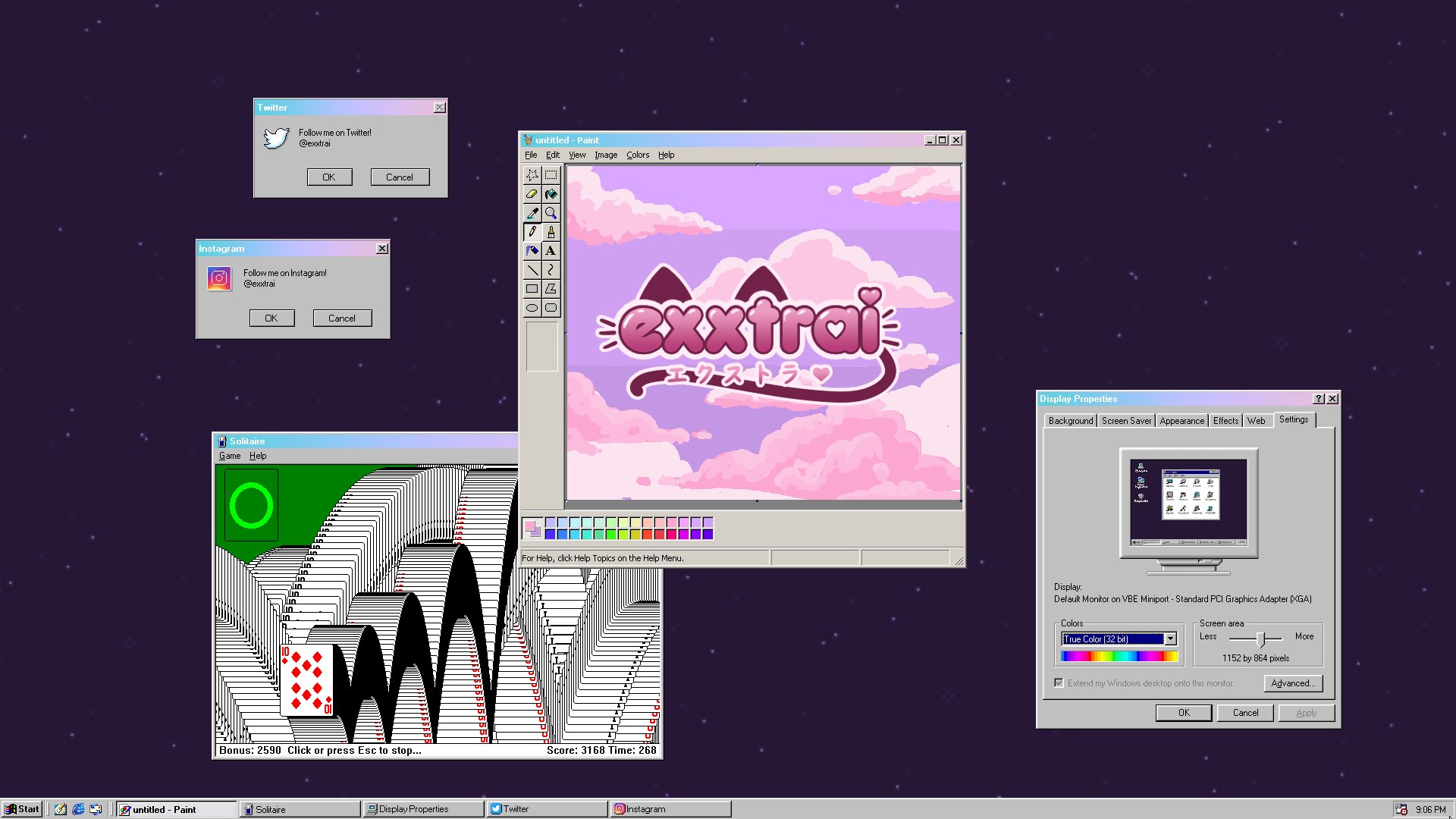Image resolution: width=1456 pixels, height=819 pixels.
Task: Open the Colors depth dropdown arrow
Action: (1170, 639)
